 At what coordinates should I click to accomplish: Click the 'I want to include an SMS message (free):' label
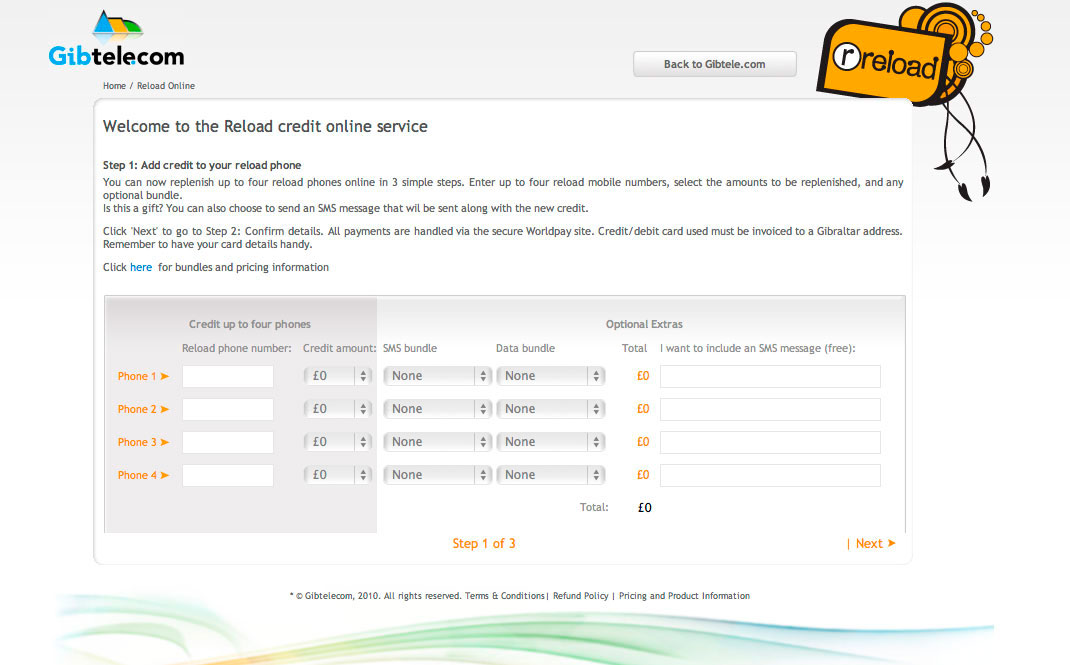click(x=757, y=349)
